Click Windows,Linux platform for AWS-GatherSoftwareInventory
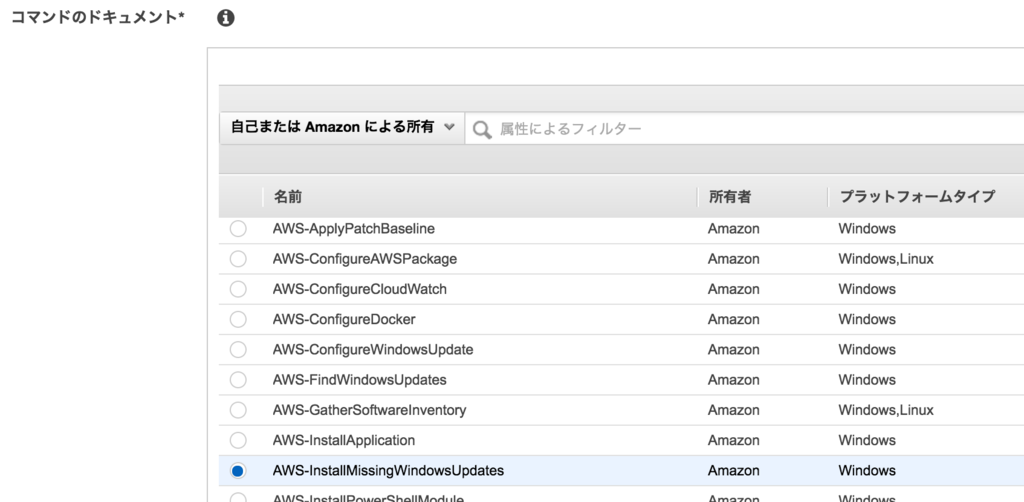 click(886, 410)
